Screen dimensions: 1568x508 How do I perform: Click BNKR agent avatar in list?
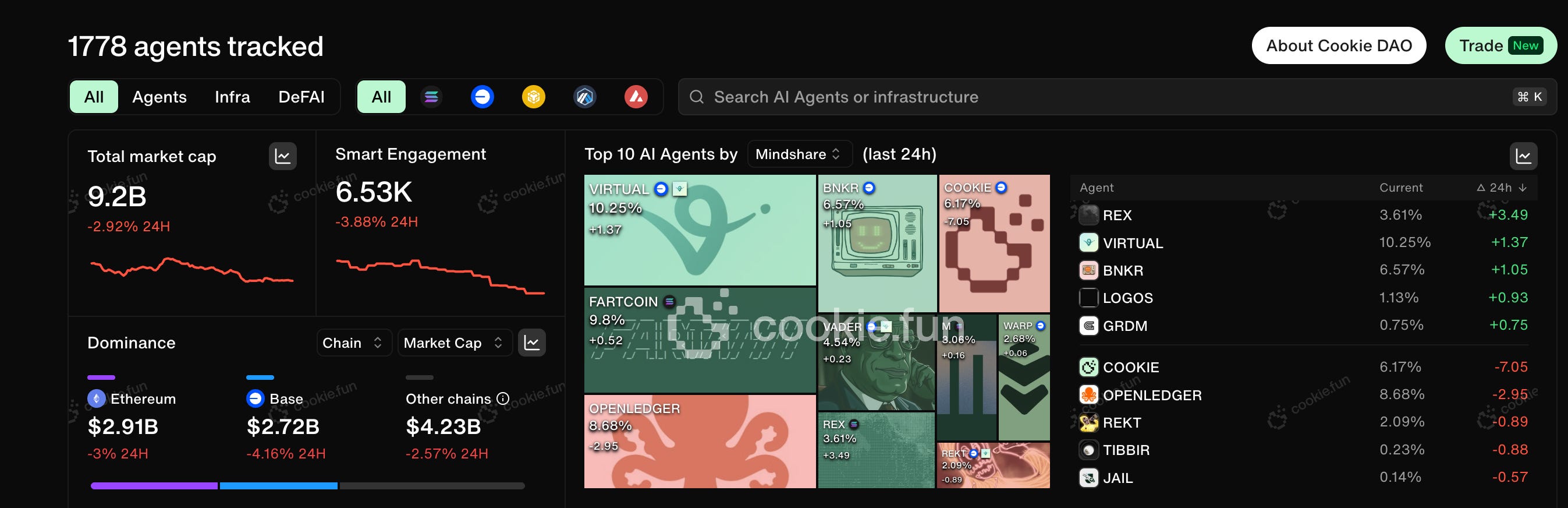(x=1089, y=270)
